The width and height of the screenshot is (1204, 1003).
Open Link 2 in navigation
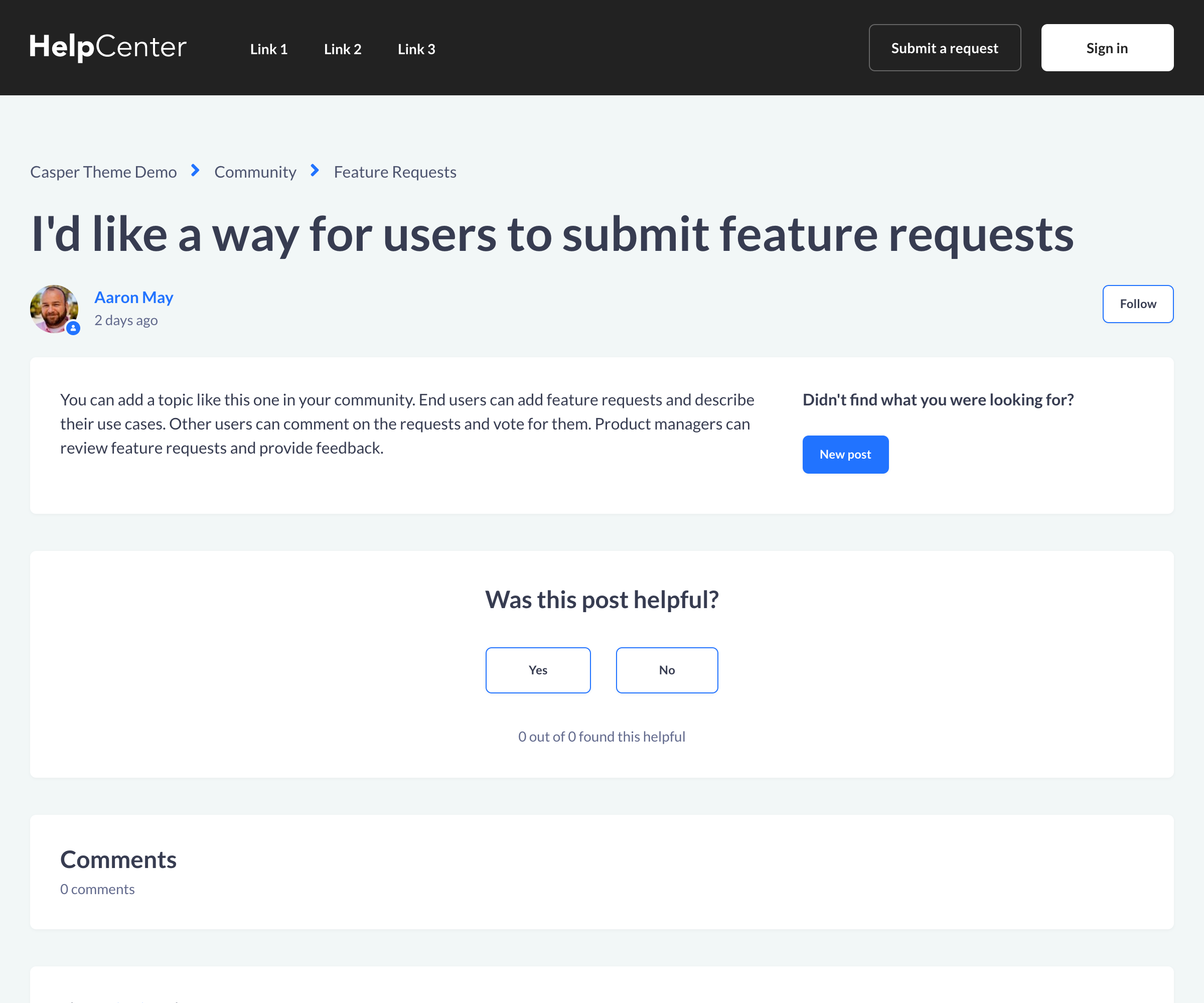coord(342,49)
